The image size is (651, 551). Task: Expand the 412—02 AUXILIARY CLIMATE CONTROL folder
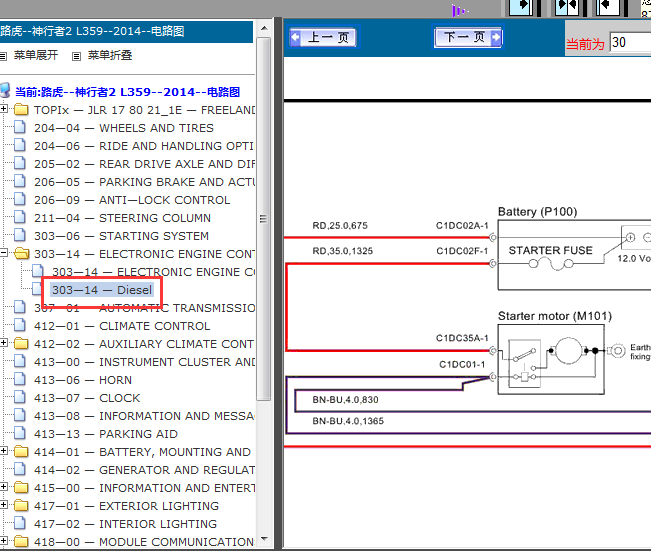pyautogui.click(x=4, y=343)
